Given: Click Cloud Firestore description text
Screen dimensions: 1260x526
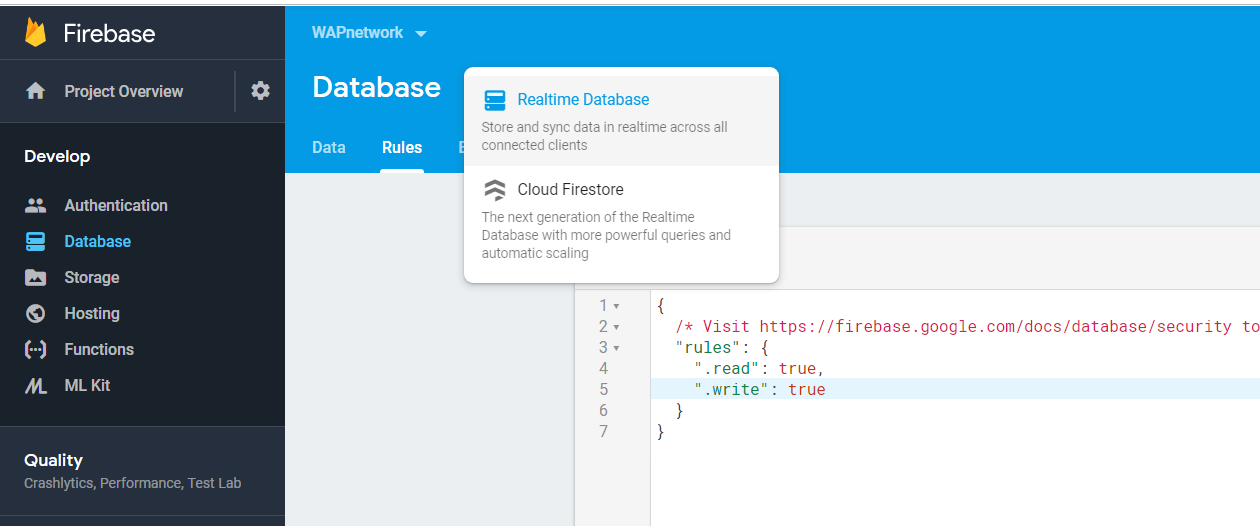Looking at the screenshot, I should point(606,235).
